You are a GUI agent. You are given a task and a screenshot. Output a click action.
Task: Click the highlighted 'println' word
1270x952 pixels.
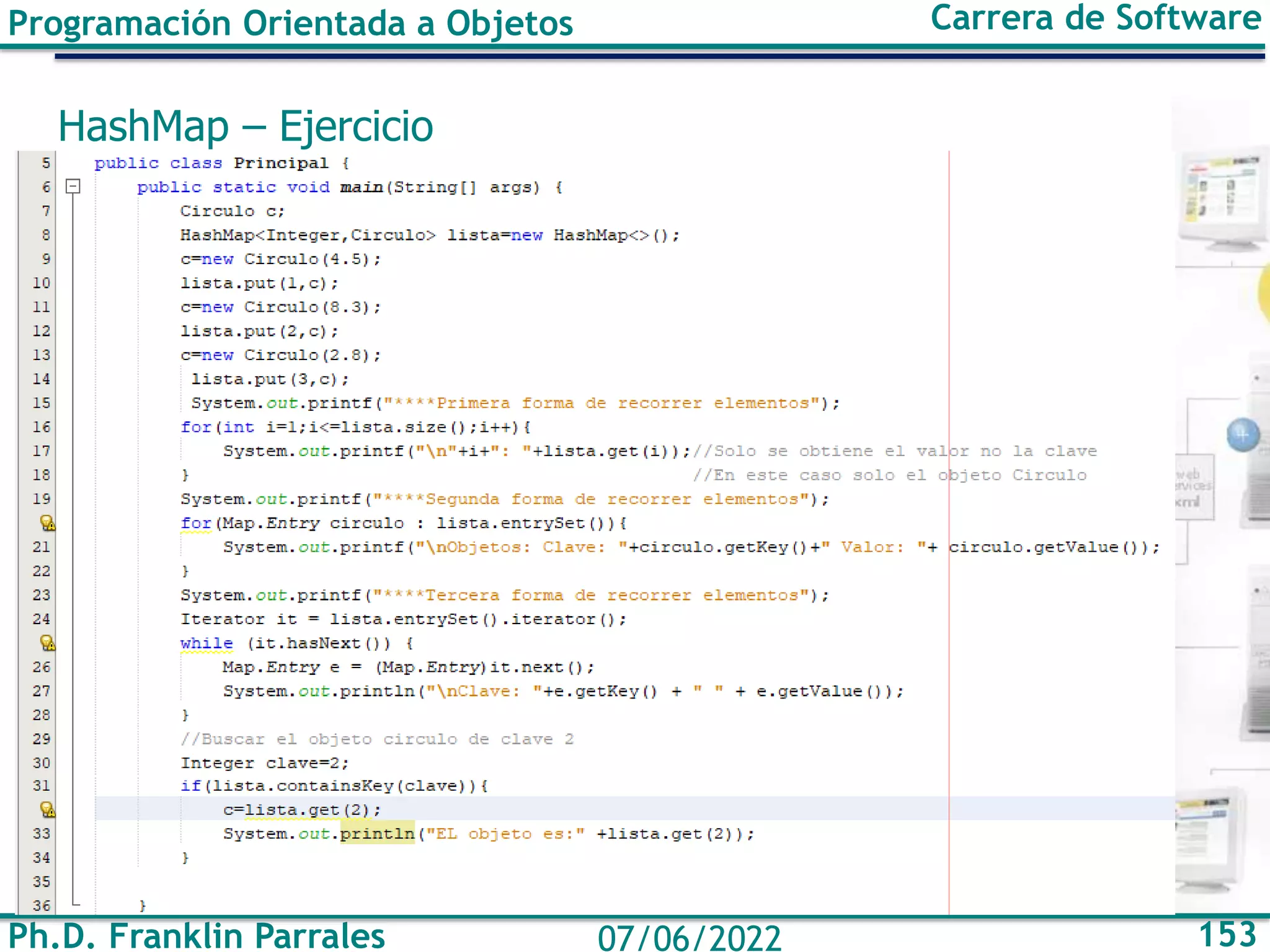tap(377, 834)
